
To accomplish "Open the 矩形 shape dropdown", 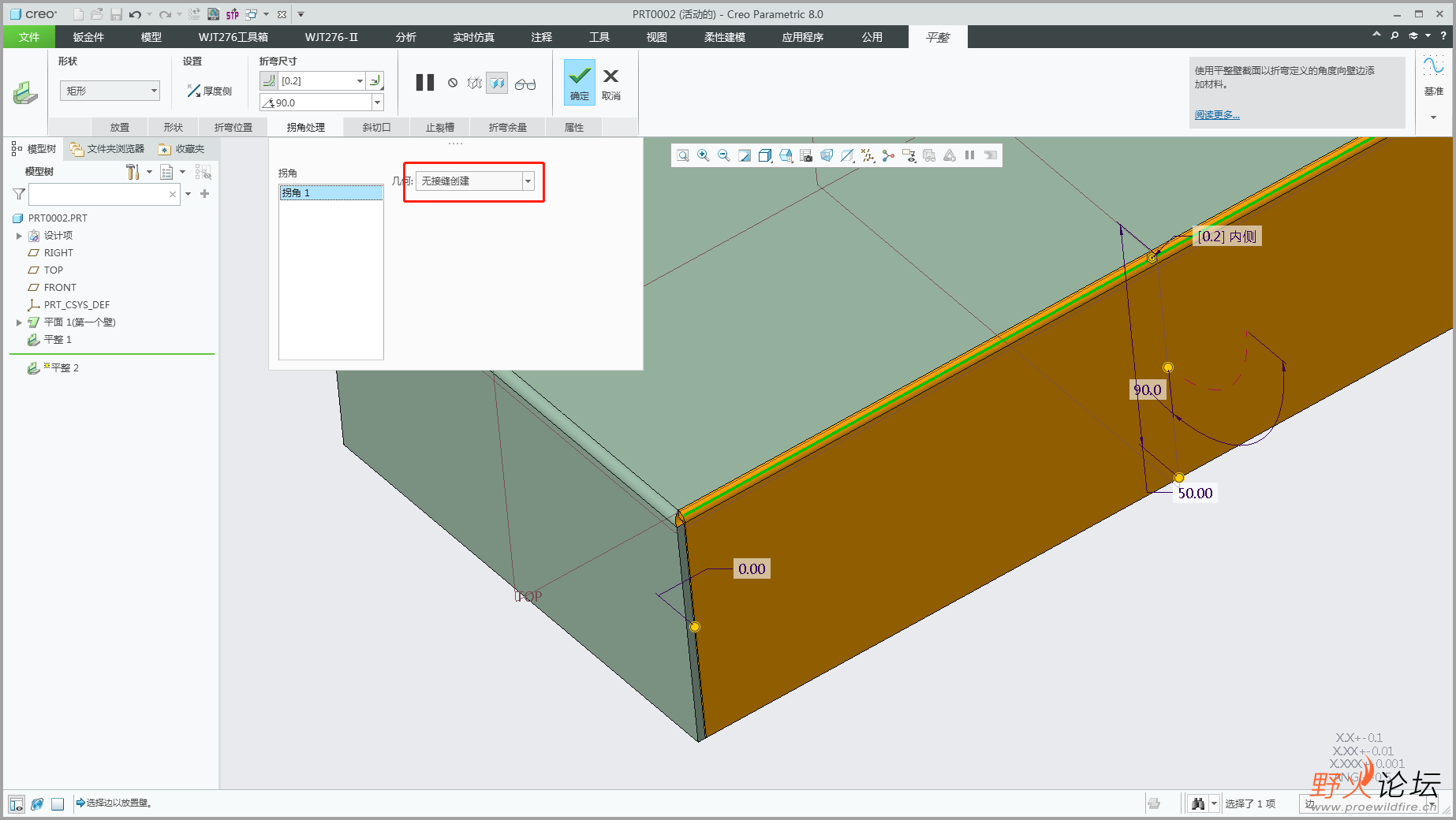I will click(x=110, y=91).
